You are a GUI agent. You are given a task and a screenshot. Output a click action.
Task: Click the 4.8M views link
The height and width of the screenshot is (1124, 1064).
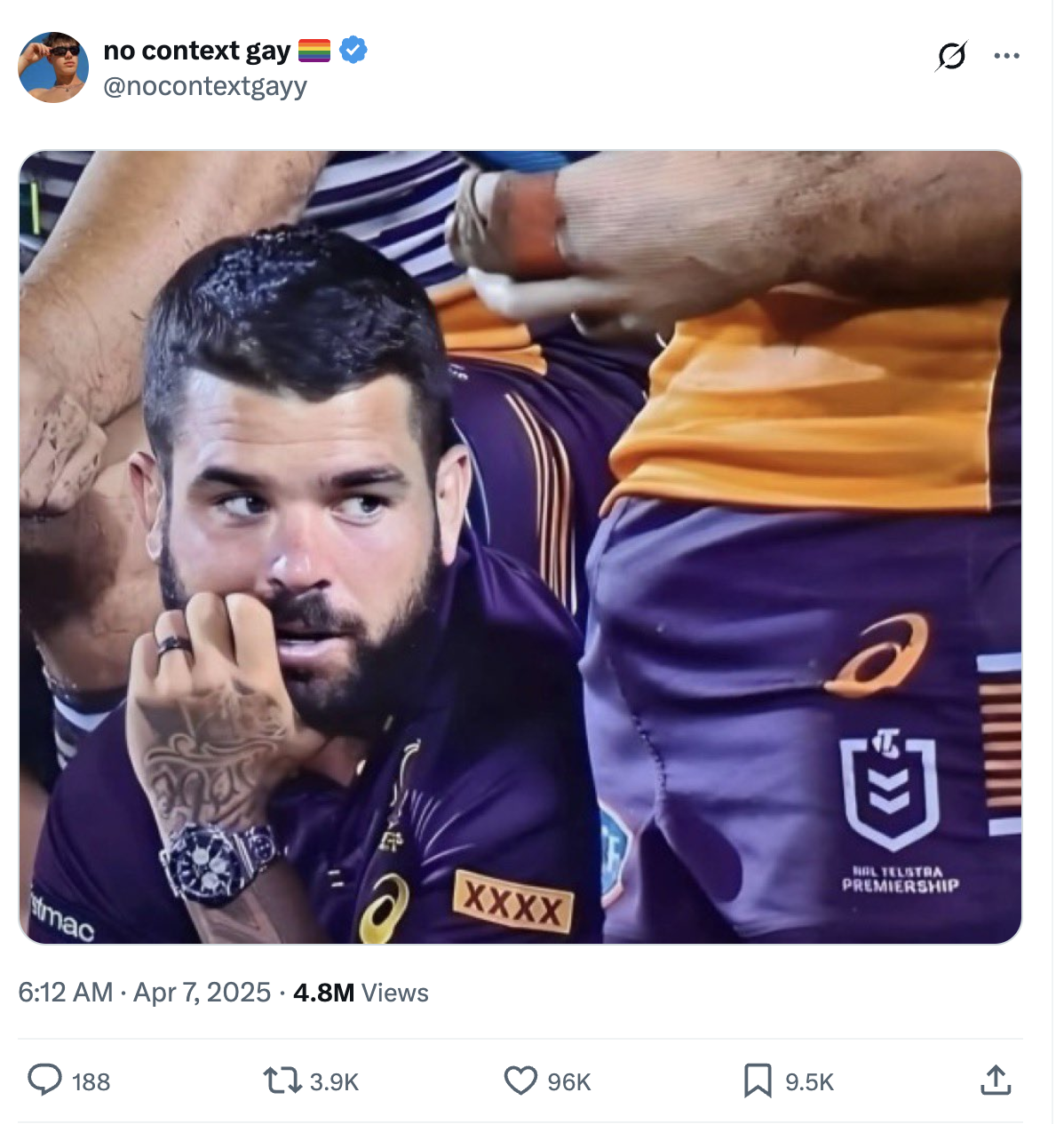322,993
